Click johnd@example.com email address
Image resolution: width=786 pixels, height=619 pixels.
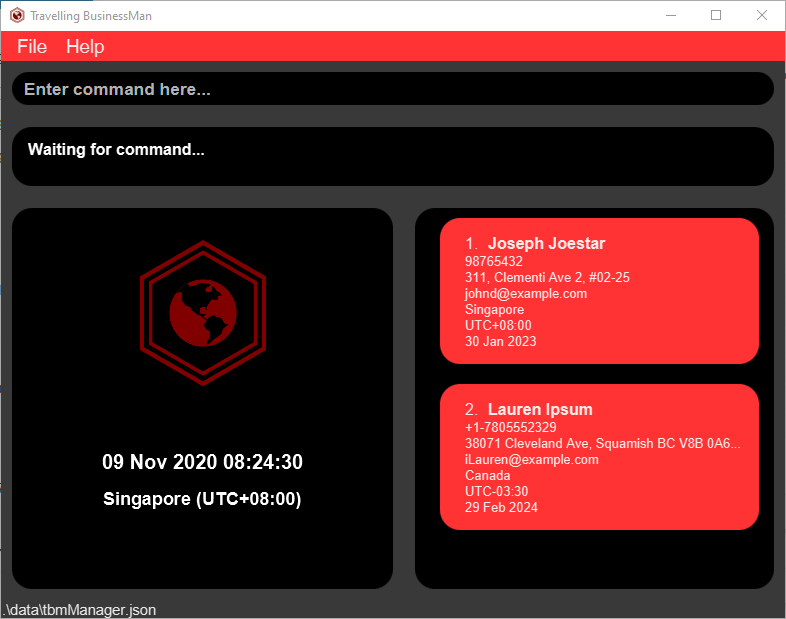[x=525, y=294]
